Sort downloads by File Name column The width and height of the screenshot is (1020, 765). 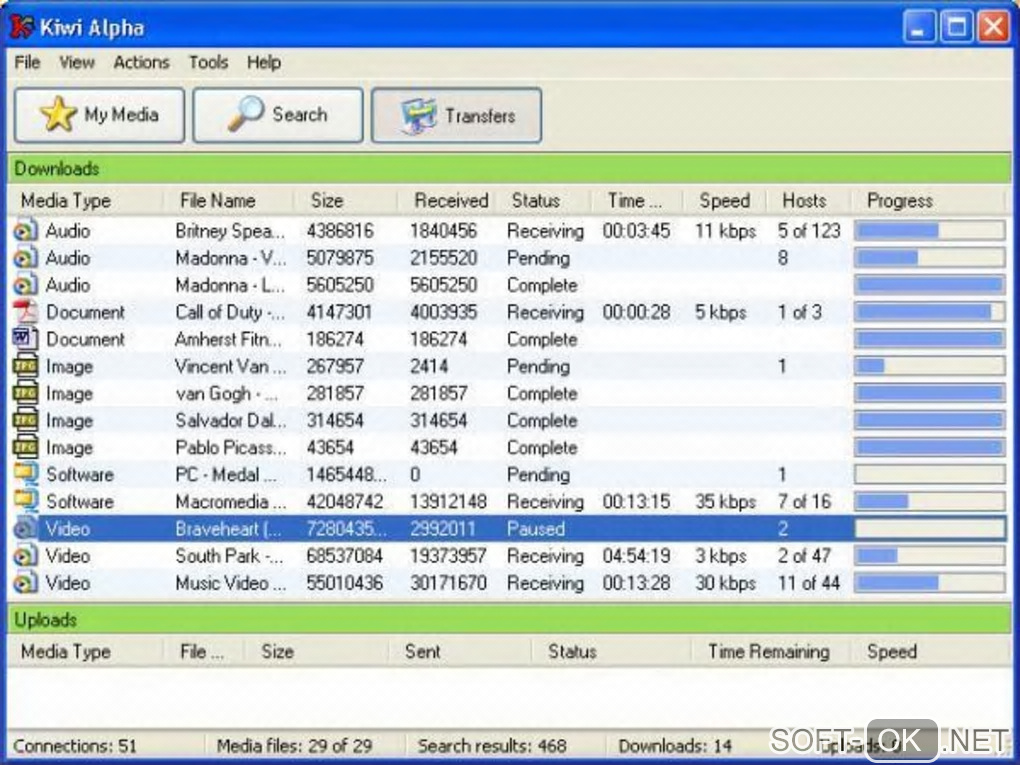[x=228, y=200]
